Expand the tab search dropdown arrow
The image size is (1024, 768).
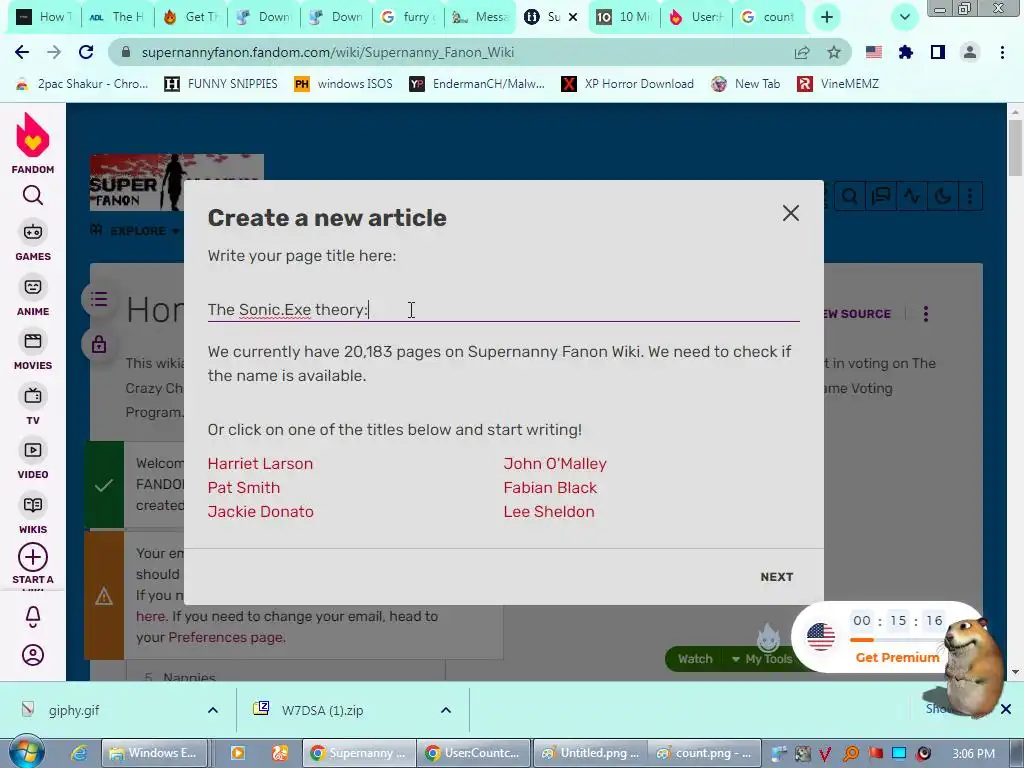[x=905, y=17]
